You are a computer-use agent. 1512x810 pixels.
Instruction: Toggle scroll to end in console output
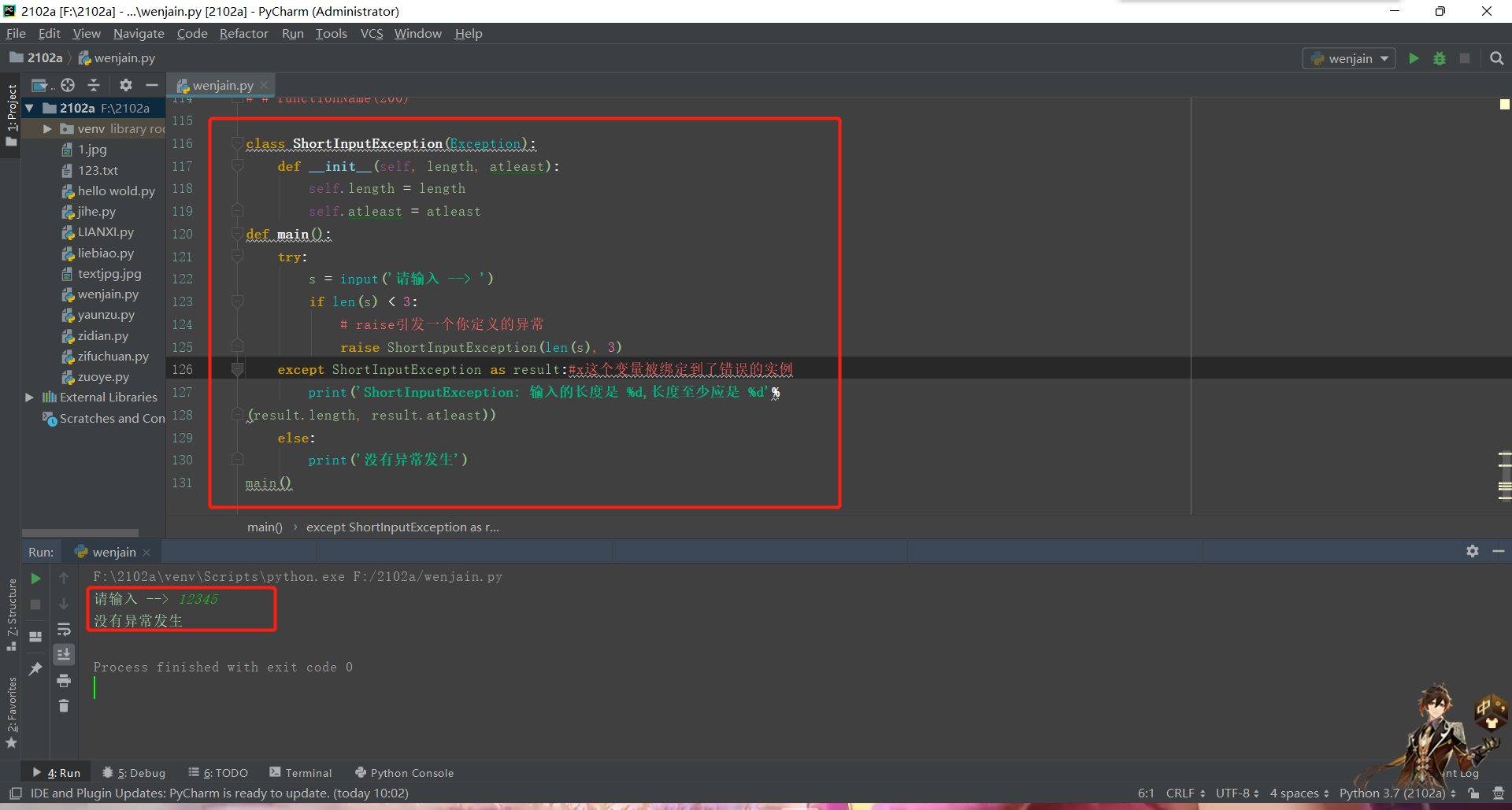click(x=64, y=654)
